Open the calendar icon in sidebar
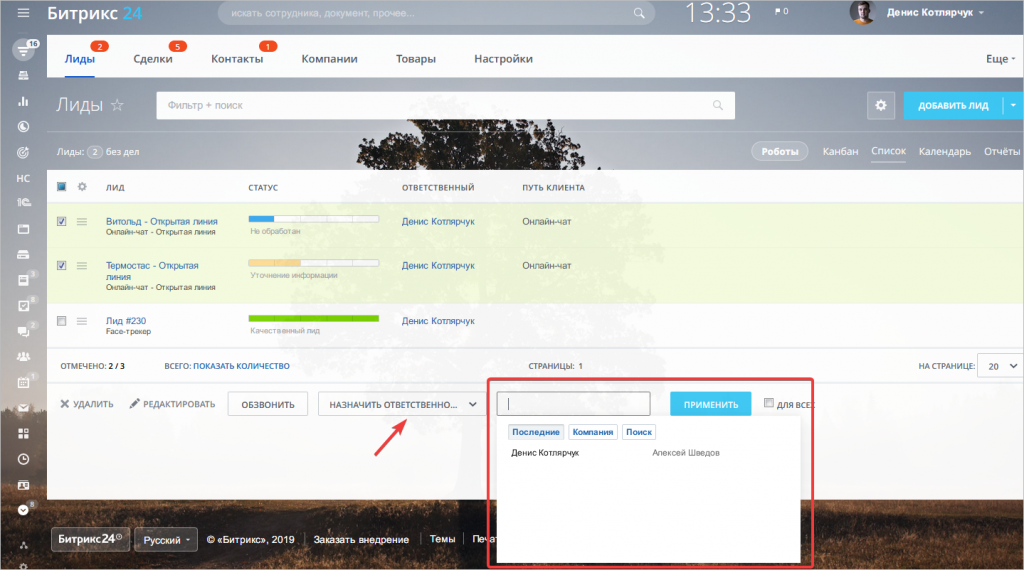The image size is (1024, 570). 24,383
